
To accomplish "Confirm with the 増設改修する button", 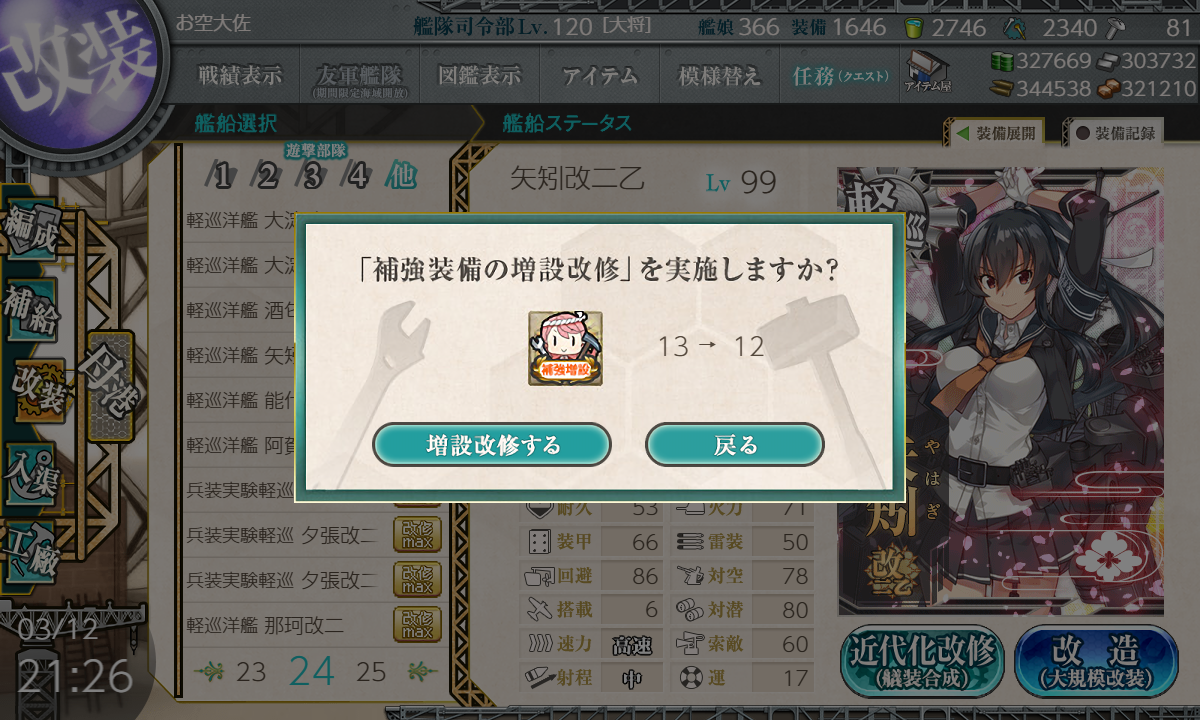I will [x=492, y=445].
